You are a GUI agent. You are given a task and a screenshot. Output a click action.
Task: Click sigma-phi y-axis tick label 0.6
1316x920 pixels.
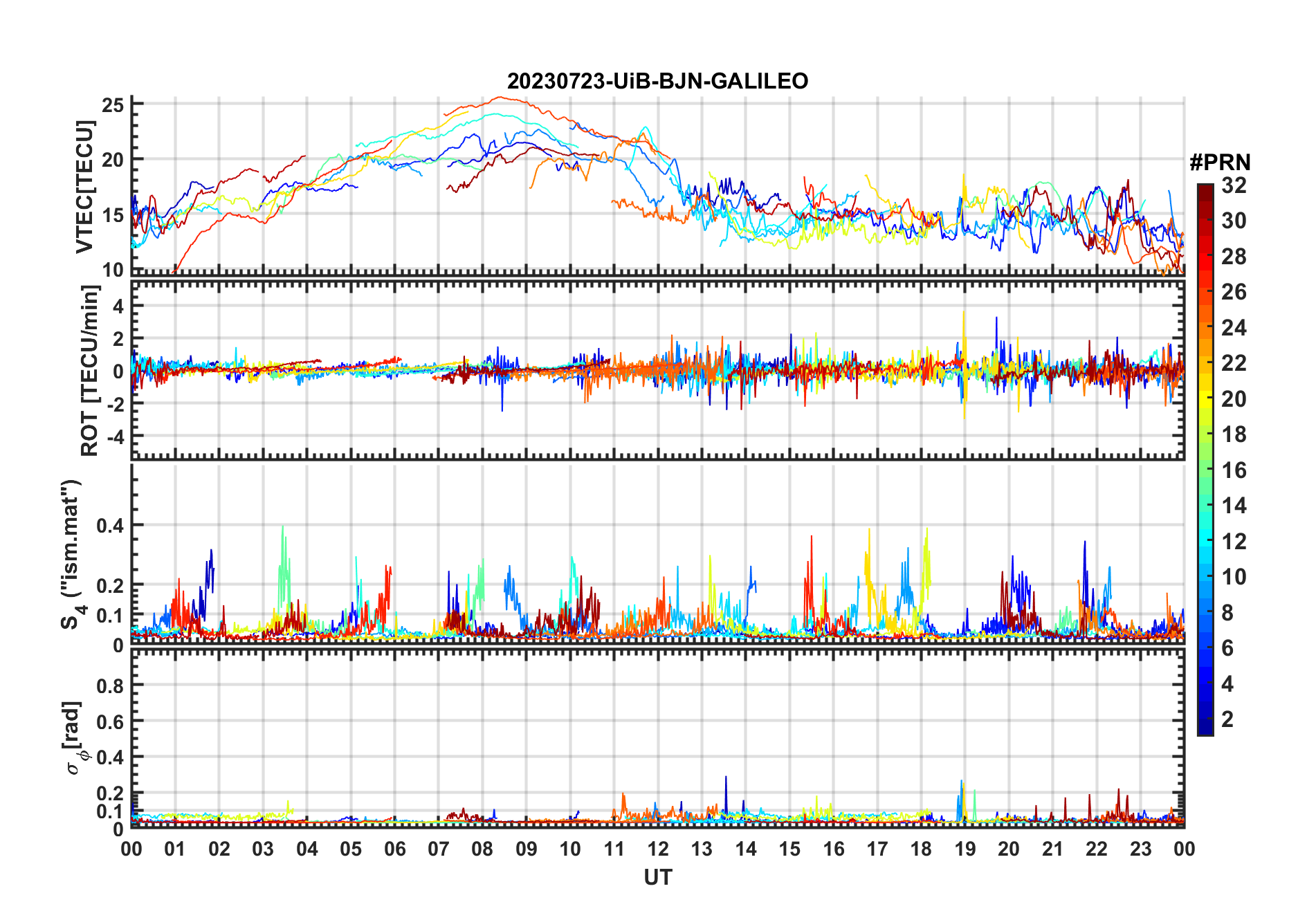click(111, 721)
